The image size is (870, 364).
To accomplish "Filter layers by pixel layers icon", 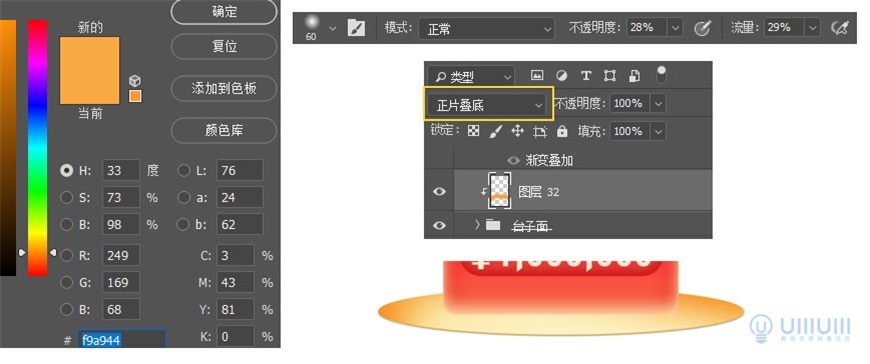I will click(x=537, y=75).
